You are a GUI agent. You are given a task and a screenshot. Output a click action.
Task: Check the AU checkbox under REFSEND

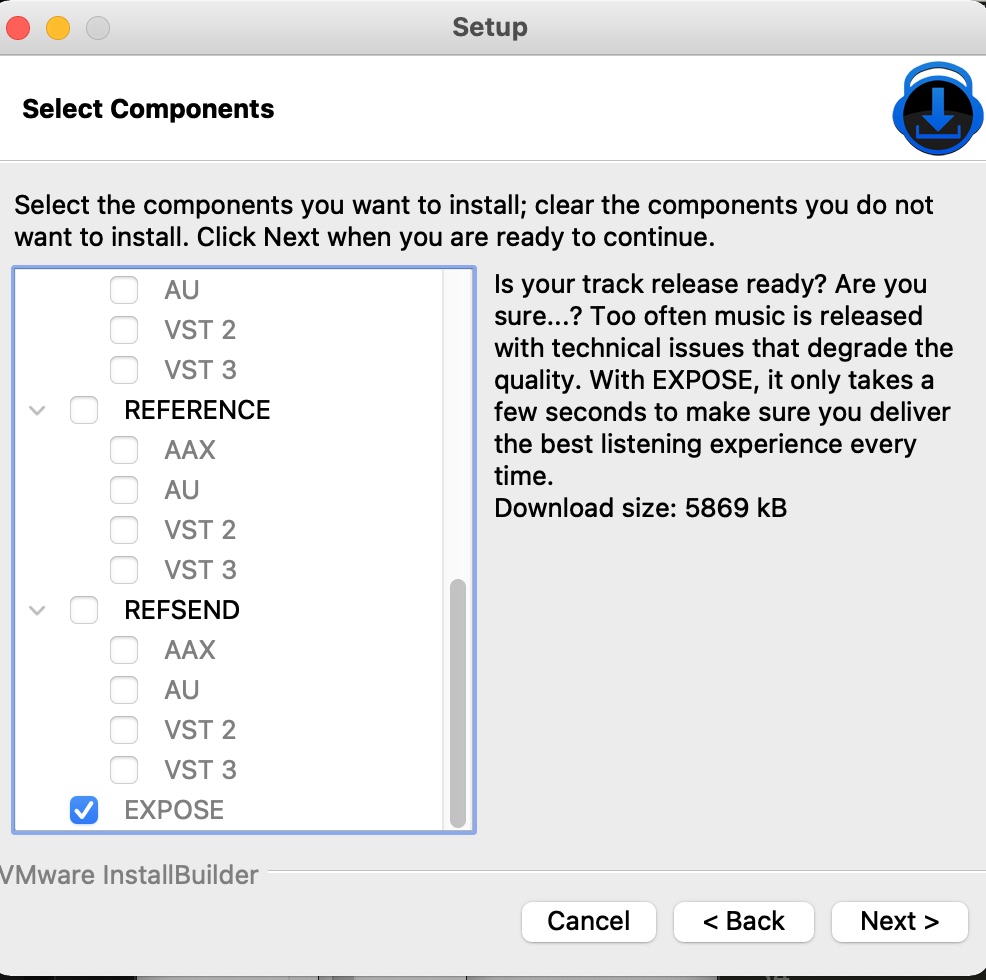pos(124,690)
